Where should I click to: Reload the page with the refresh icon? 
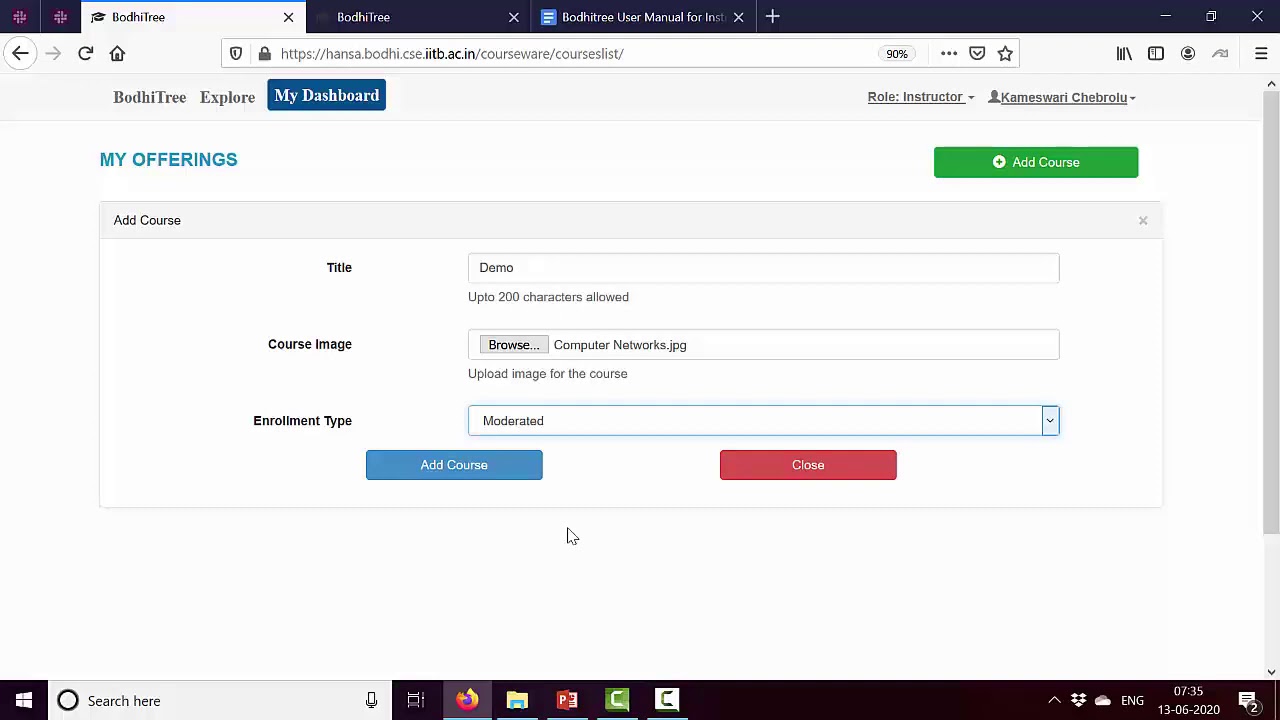pyautogui.click(x=85, y=54)
